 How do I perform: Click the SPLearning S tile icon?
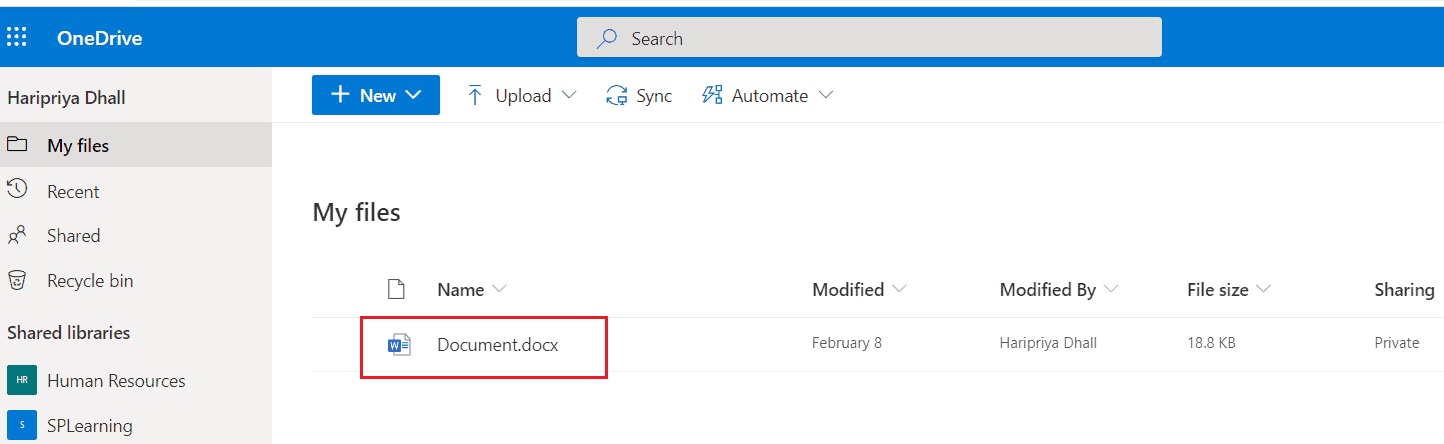click(x=21, y=425)
